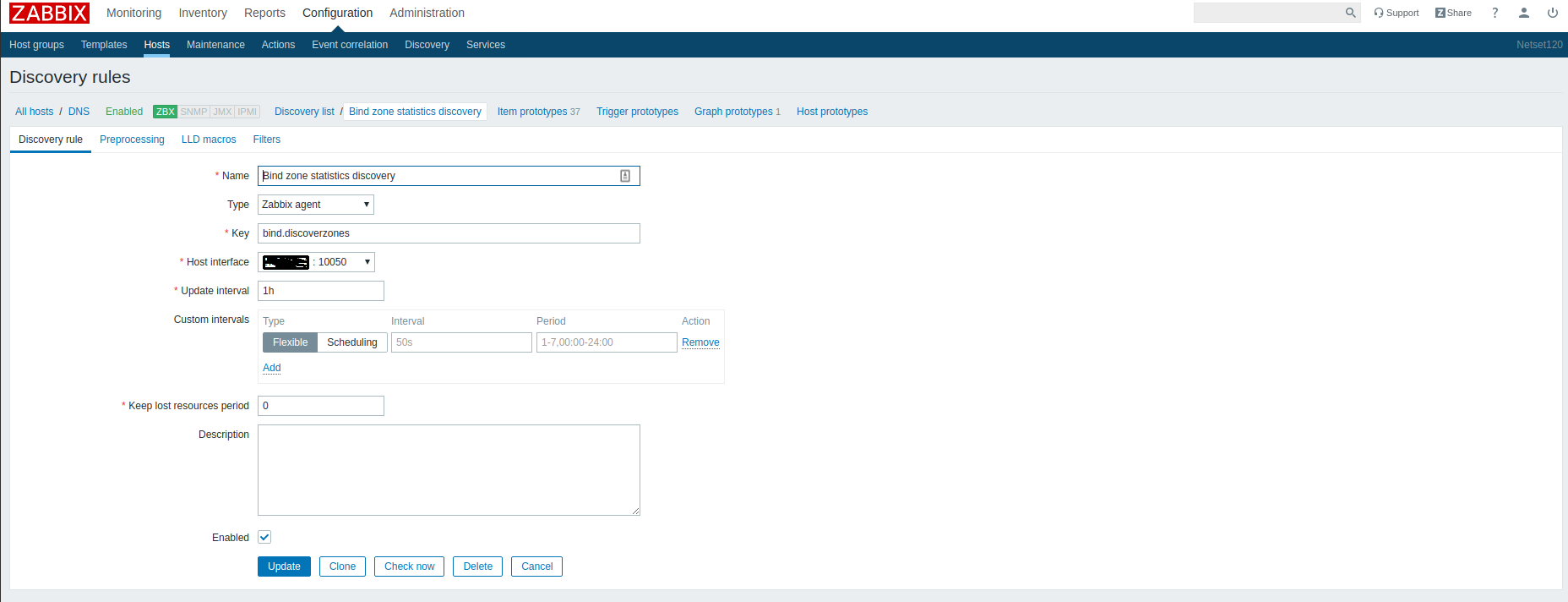The width and height of the screenshot is (1568, 602).
Task: Click the Clone button
Action: 342,566
